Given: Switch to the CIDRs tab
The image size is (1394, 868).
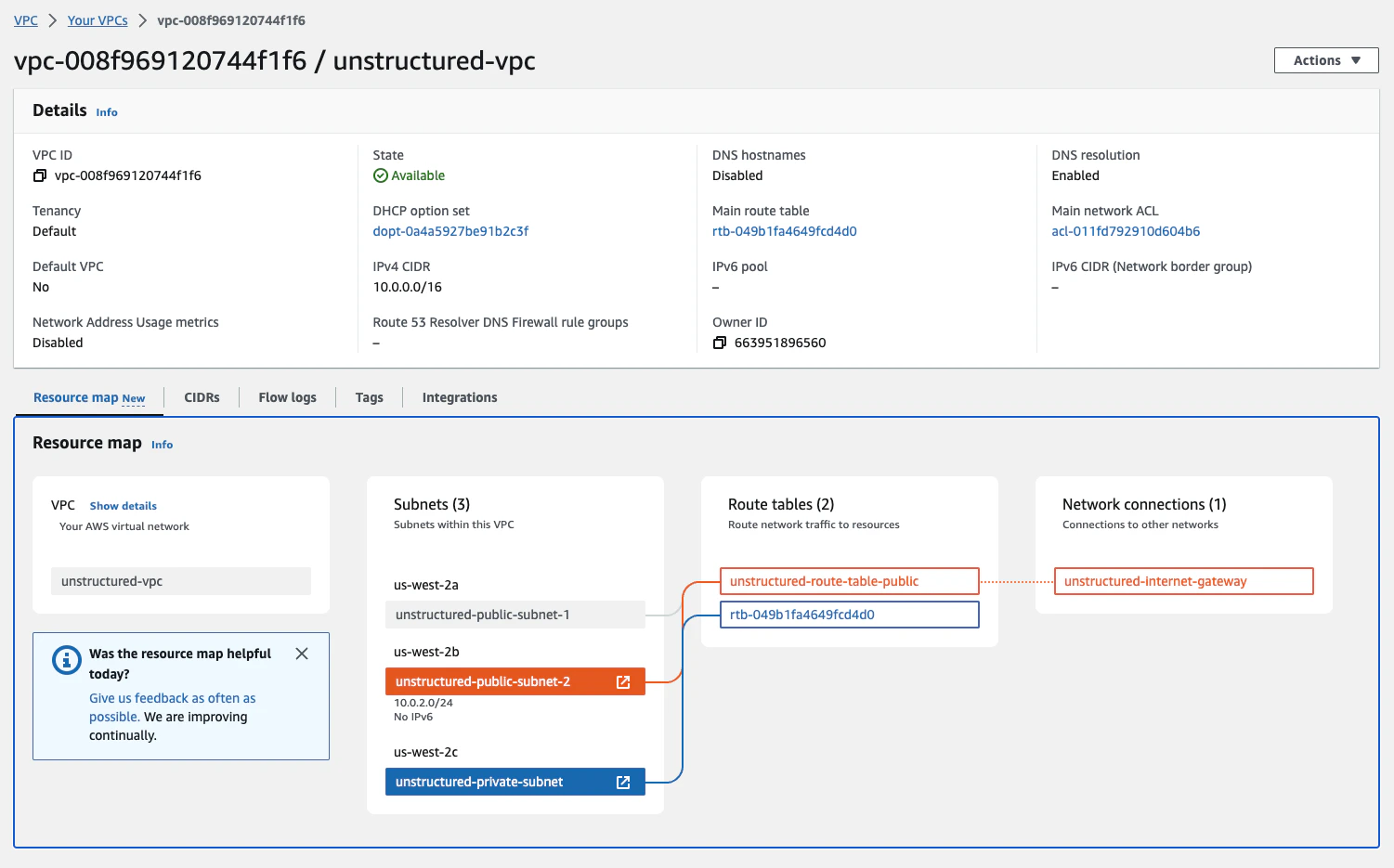Looking at the screenshot, I should tap(202, 397).
